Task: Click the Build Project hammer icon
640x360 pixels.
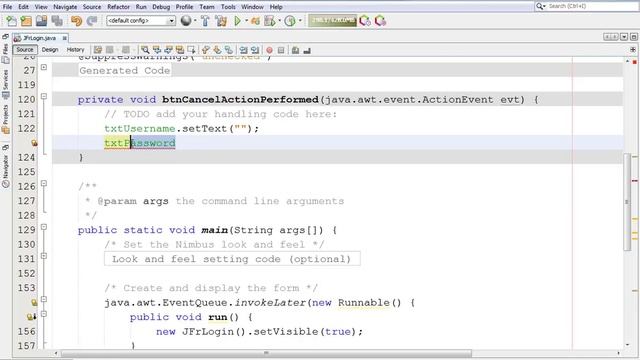Action: [x=205, y=20]
